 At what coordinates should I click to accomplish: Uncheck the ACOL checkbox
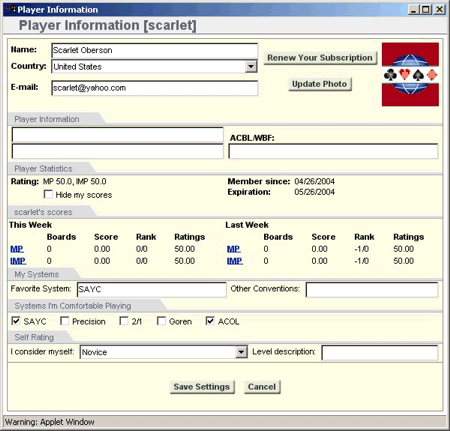[210, 321]
